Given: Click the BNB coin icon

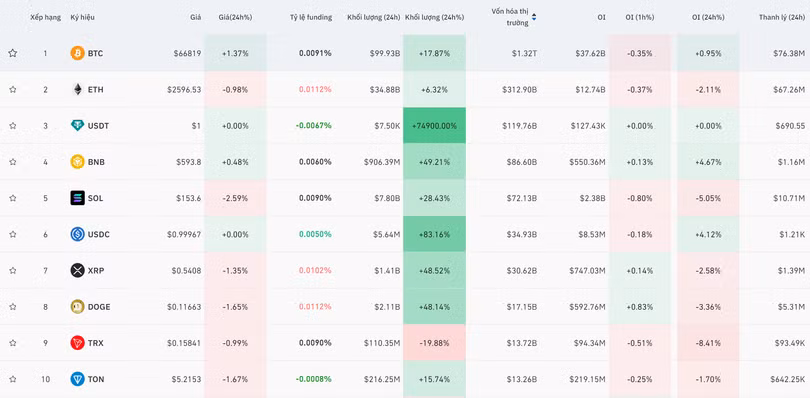Looking at the screenshot, I should [77, 162].
